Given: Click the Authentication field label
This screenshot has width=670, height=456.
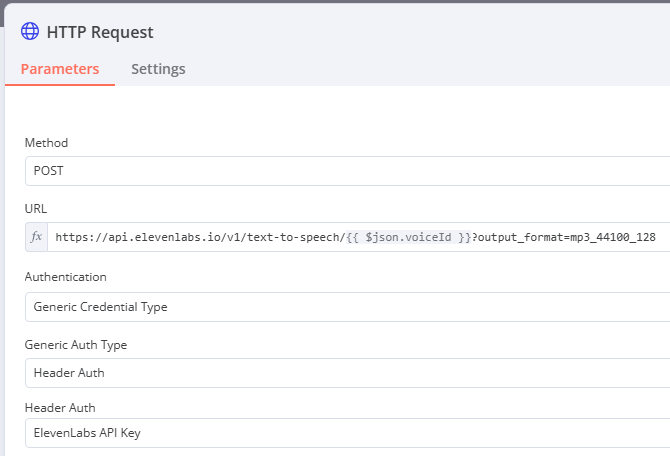Looking at the screenshot, I should pos(65,277).
